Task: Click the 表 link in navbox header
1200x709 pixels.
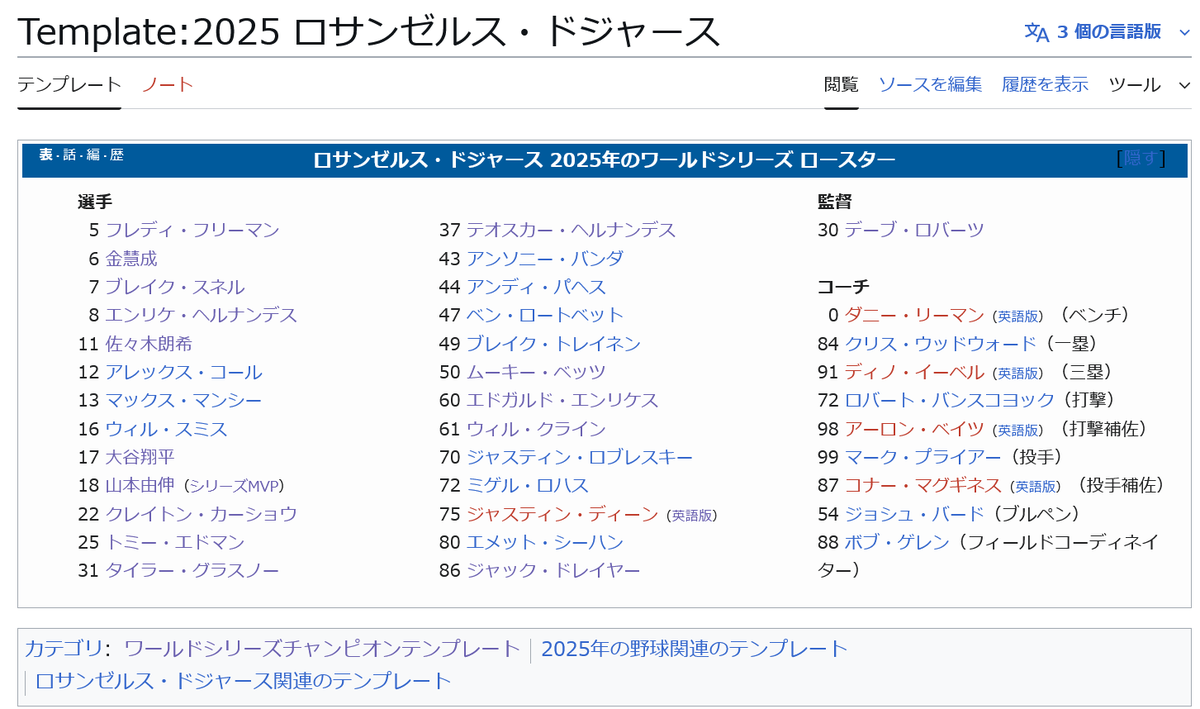Action: pyautogui.click(x=46, y=155)
